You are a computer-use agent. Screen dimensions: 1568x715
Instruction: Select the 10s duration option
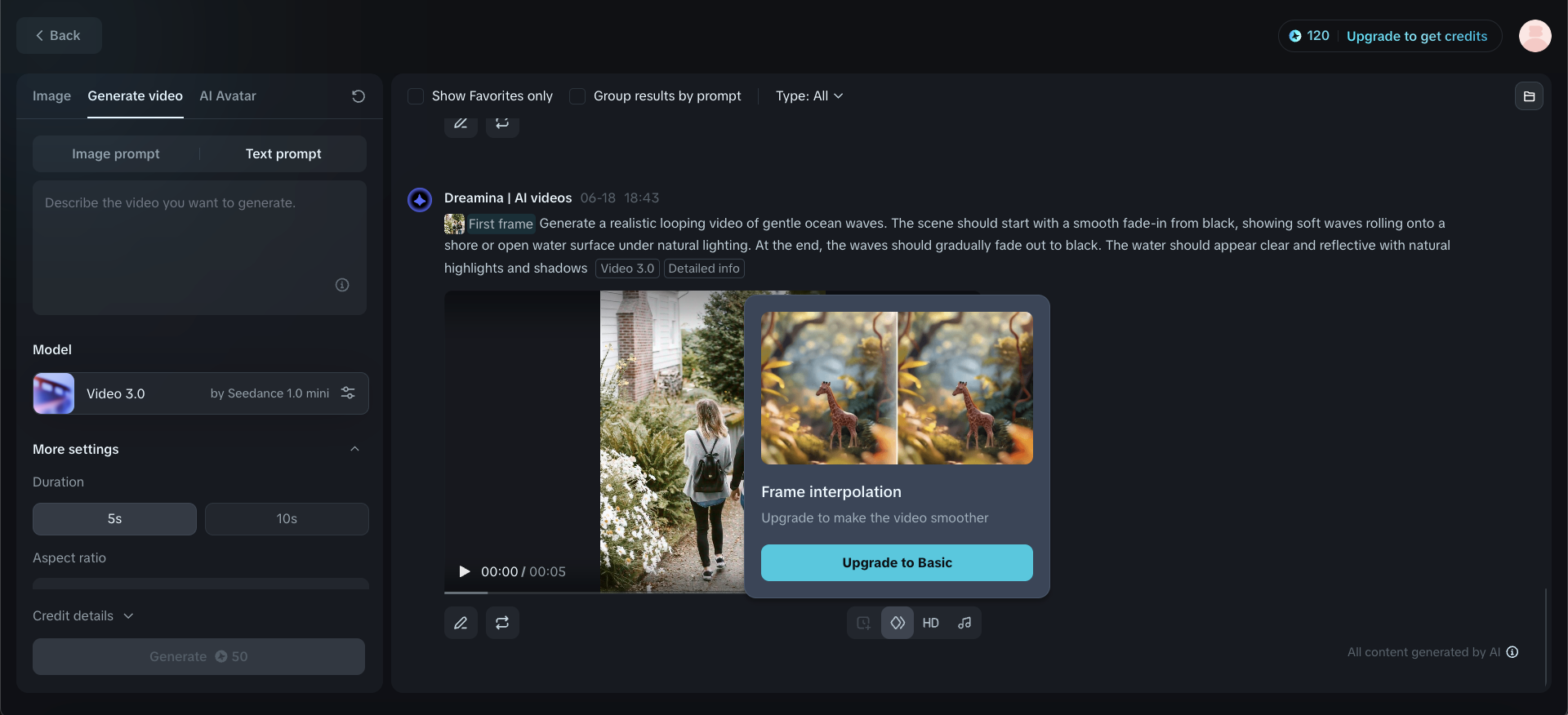(x=287, y=519)
